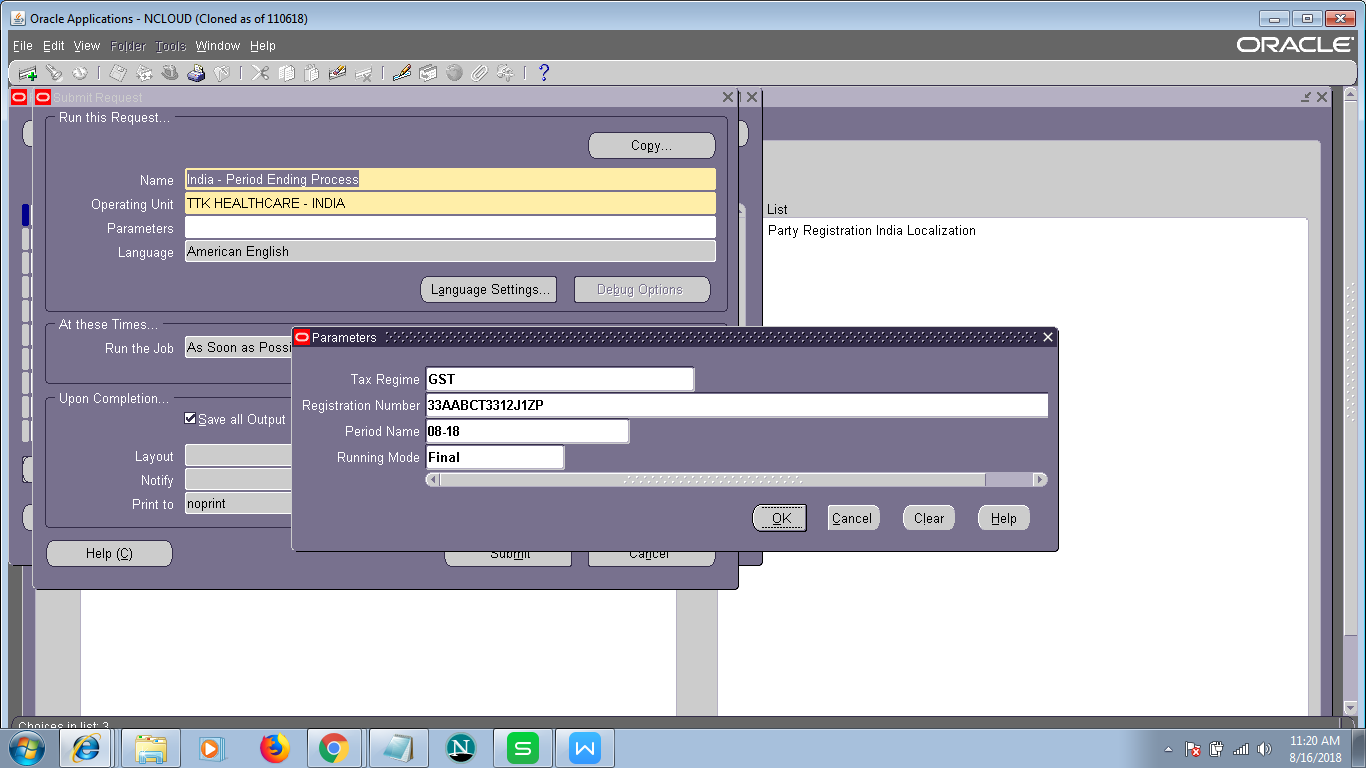Toggle the Save all Output checkbox

pos(191,419)
